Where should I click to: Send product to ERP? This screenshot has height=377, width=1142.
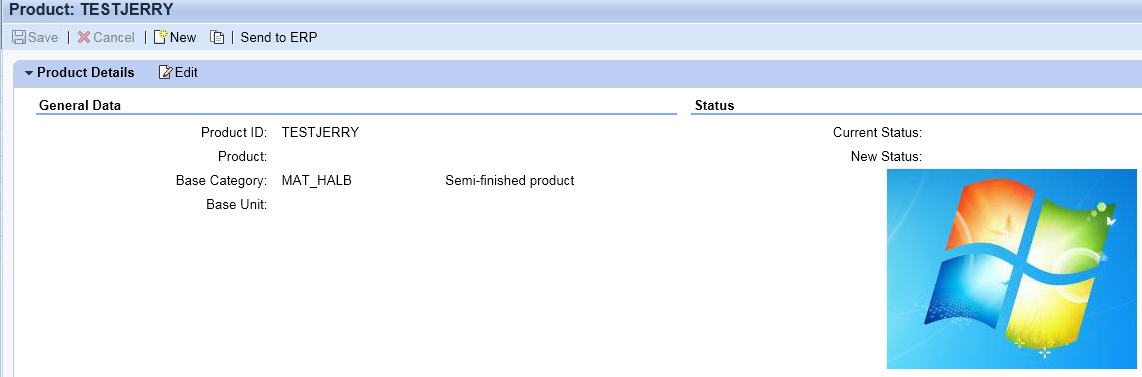coord(279,37)
